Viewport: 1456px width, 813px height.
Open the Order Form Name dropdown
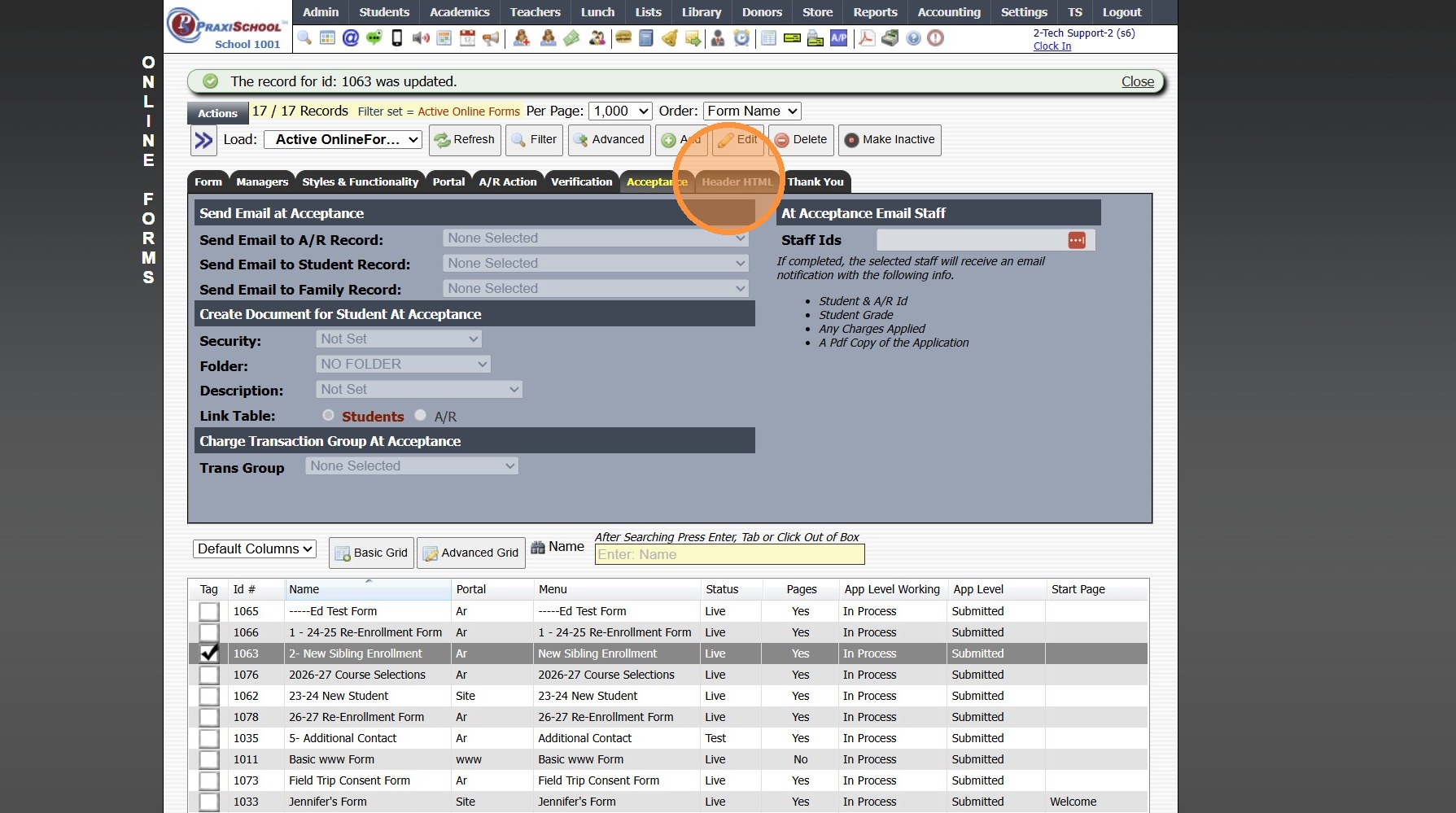[751, 111]
